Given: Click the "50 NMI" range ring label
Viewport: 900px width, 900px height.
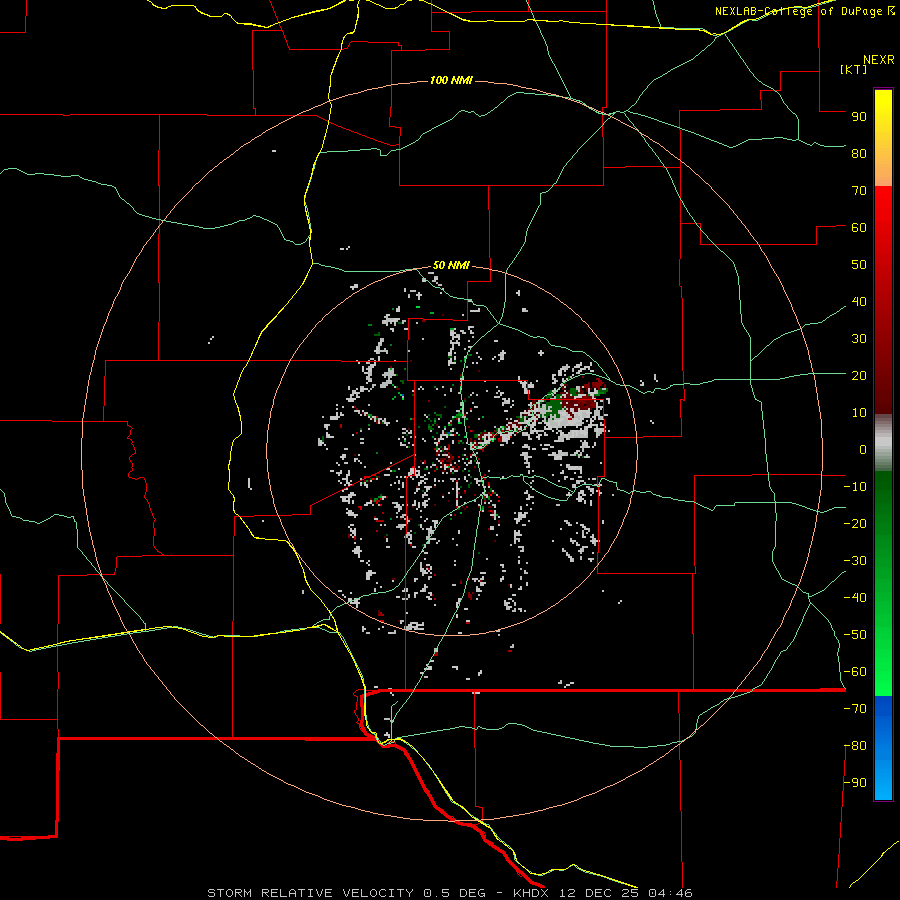Looking at the screenshot, I should [x=451, y=265].
